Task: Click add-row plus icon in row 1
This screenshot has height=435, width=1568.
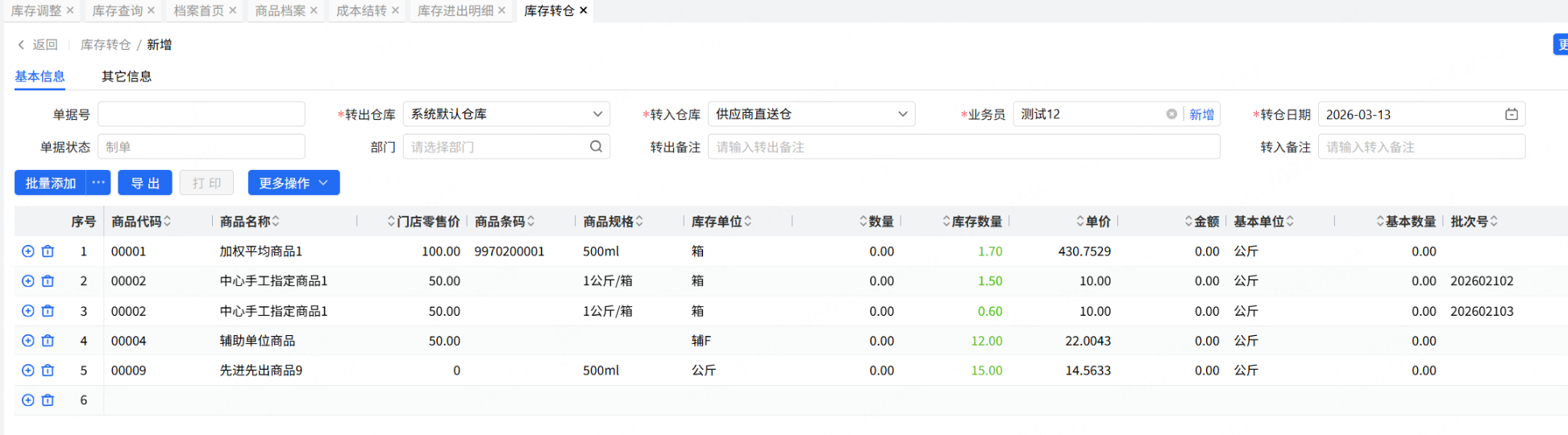Action: click(x=27, y=251)
